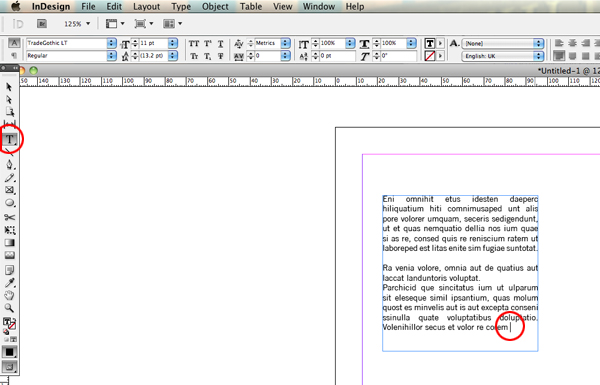This screenshot has height=385, width=600.
Task: Open the TradeGothic LT font dropdown
Action: pyautogui.click(x=111, y=43)
